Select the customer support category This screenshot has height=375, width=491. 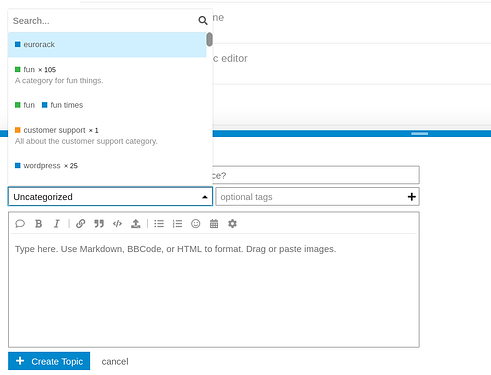(107, 135)
